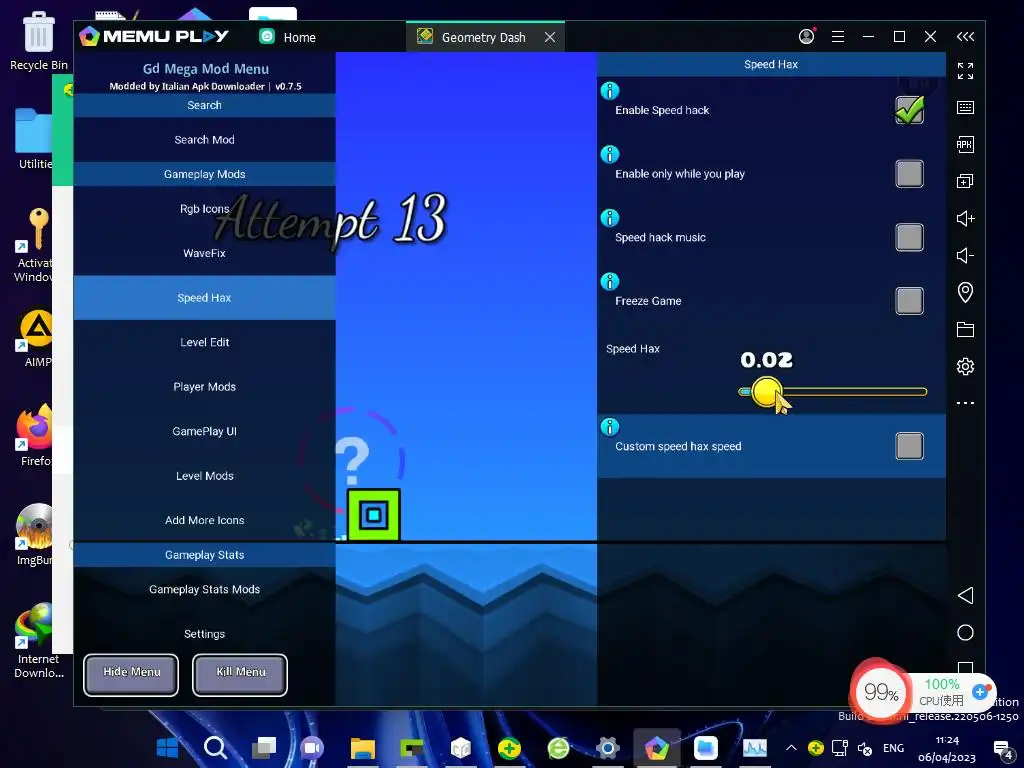Open the GPS location pin icon
The width and height of the screenshot is (1024, 768).
pyautogui.click(x=965, y=292)
